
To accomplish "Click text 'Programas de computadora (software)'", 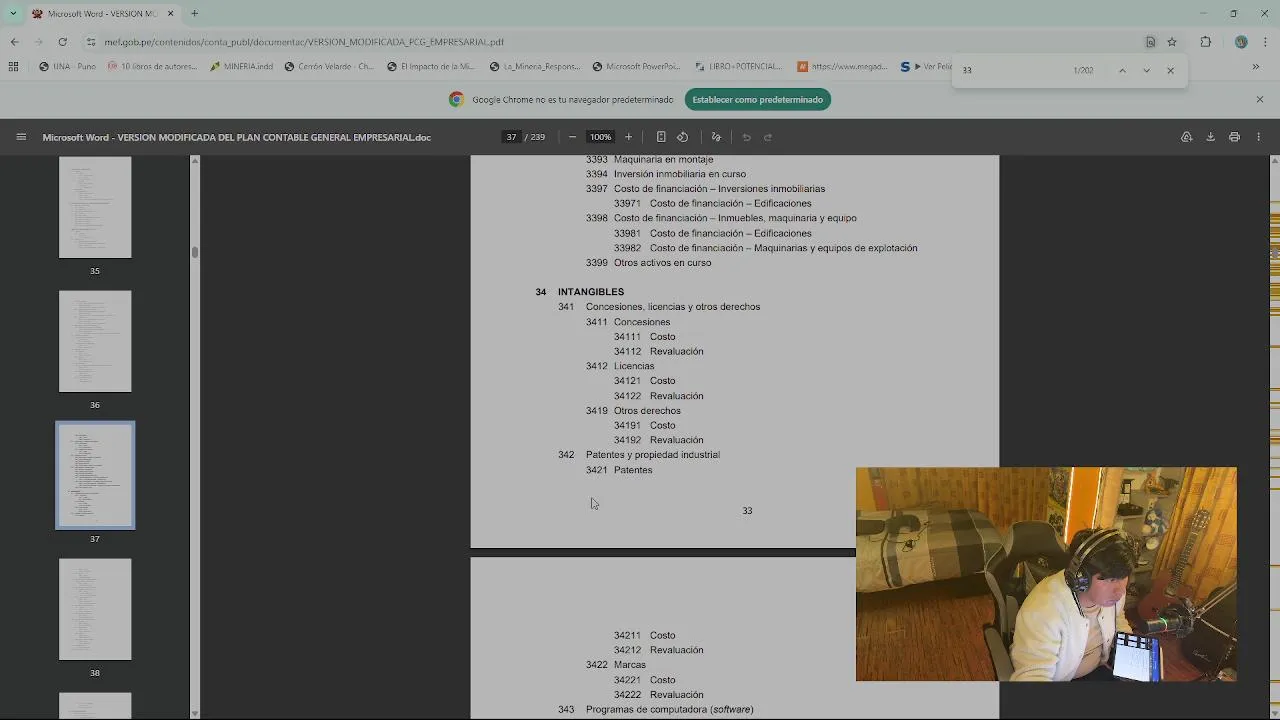I will coord(670,710).
